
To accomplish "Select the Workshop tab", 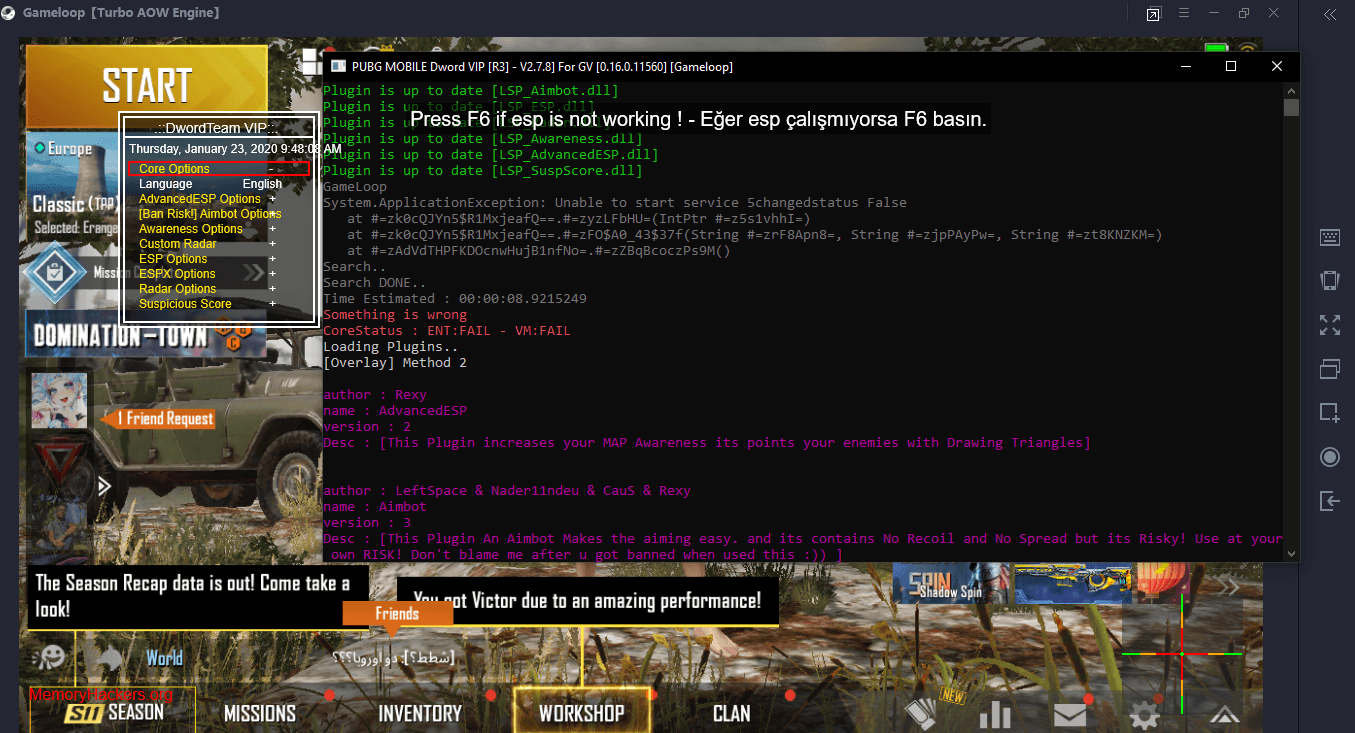I will 581,711.
